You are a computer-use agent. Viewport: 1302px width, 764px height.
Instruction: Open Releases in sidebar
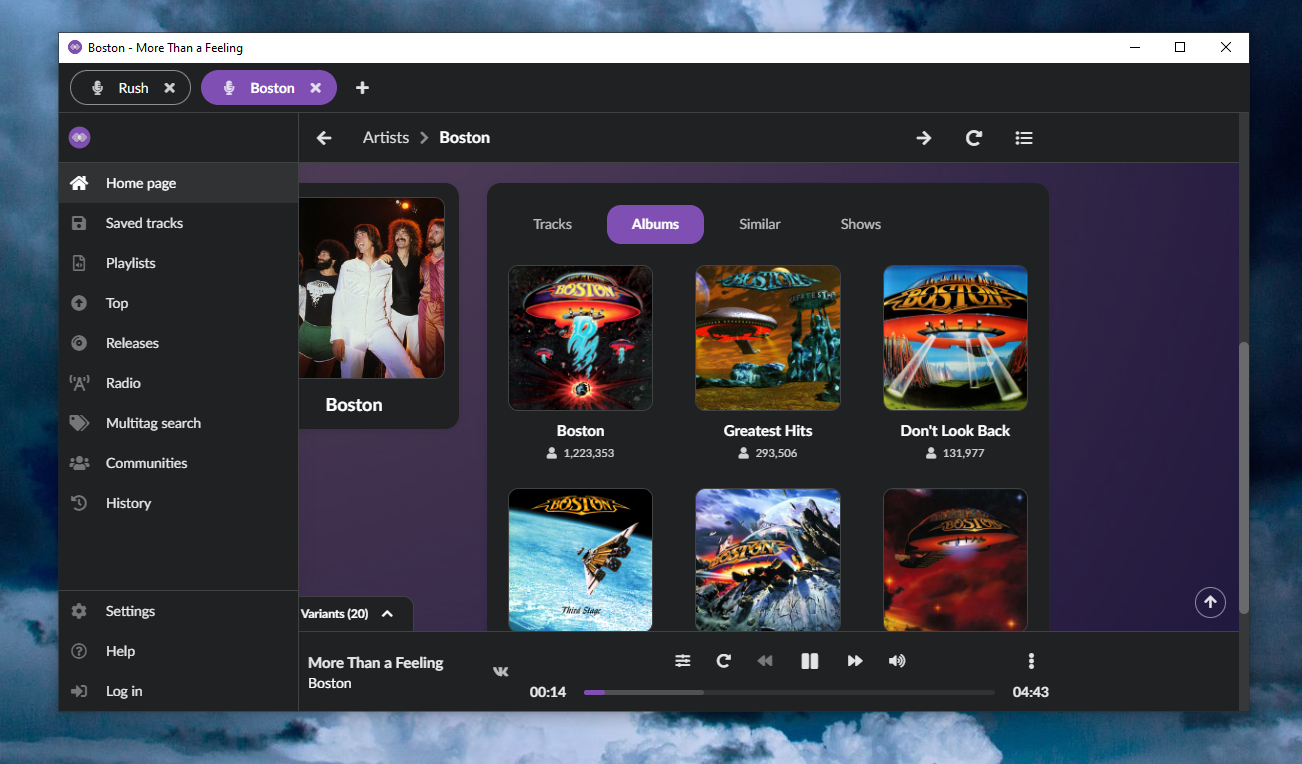point(179,343)
